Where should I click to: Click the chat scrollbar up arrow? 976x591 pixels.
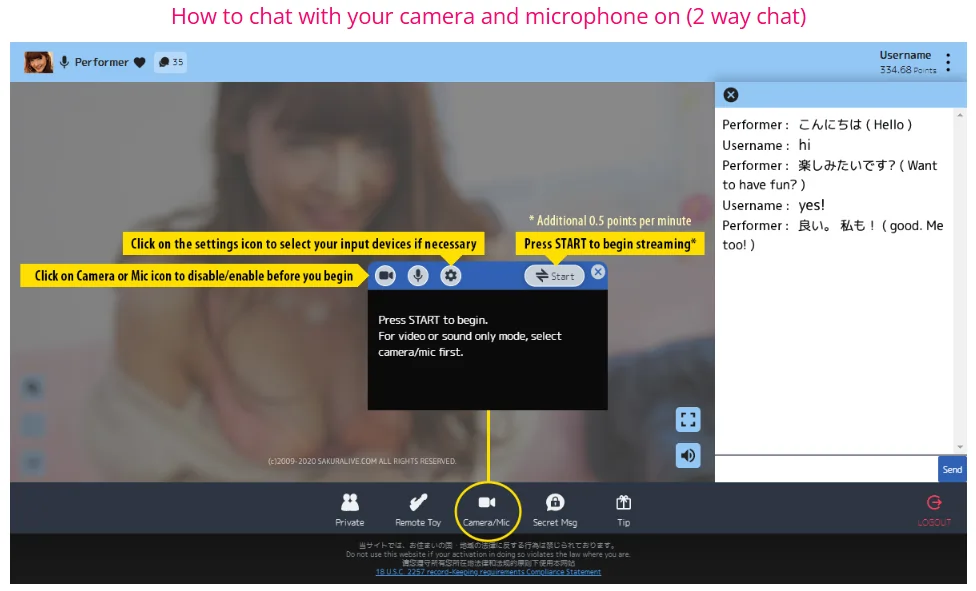pyautogui.click(x=960, y=115)
